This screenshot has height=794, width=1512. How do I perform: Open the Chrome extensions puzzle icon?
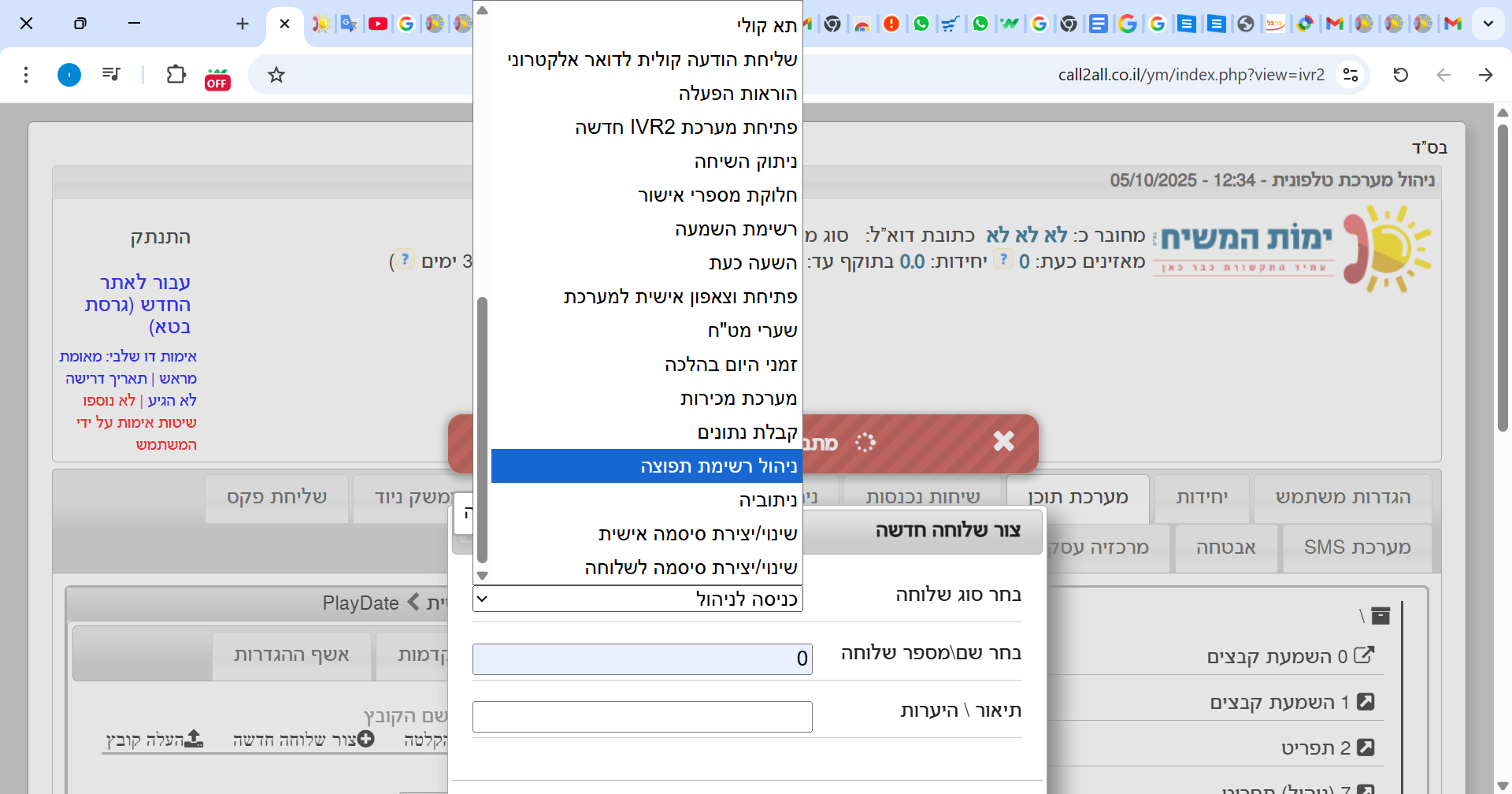coord(176,75)
